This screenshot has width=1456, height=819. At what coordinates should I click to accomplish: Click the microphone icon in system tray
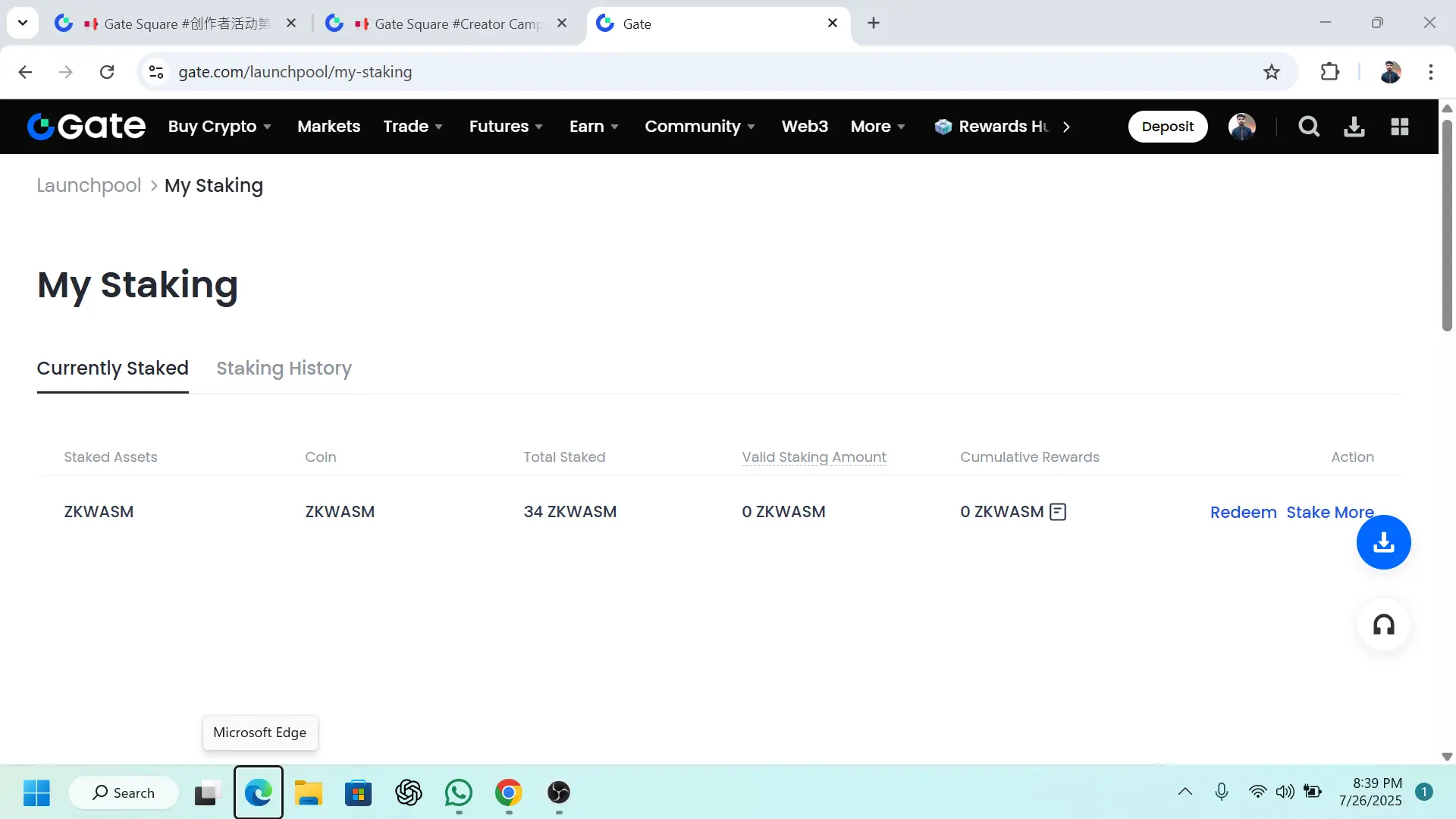[1222, 792]
